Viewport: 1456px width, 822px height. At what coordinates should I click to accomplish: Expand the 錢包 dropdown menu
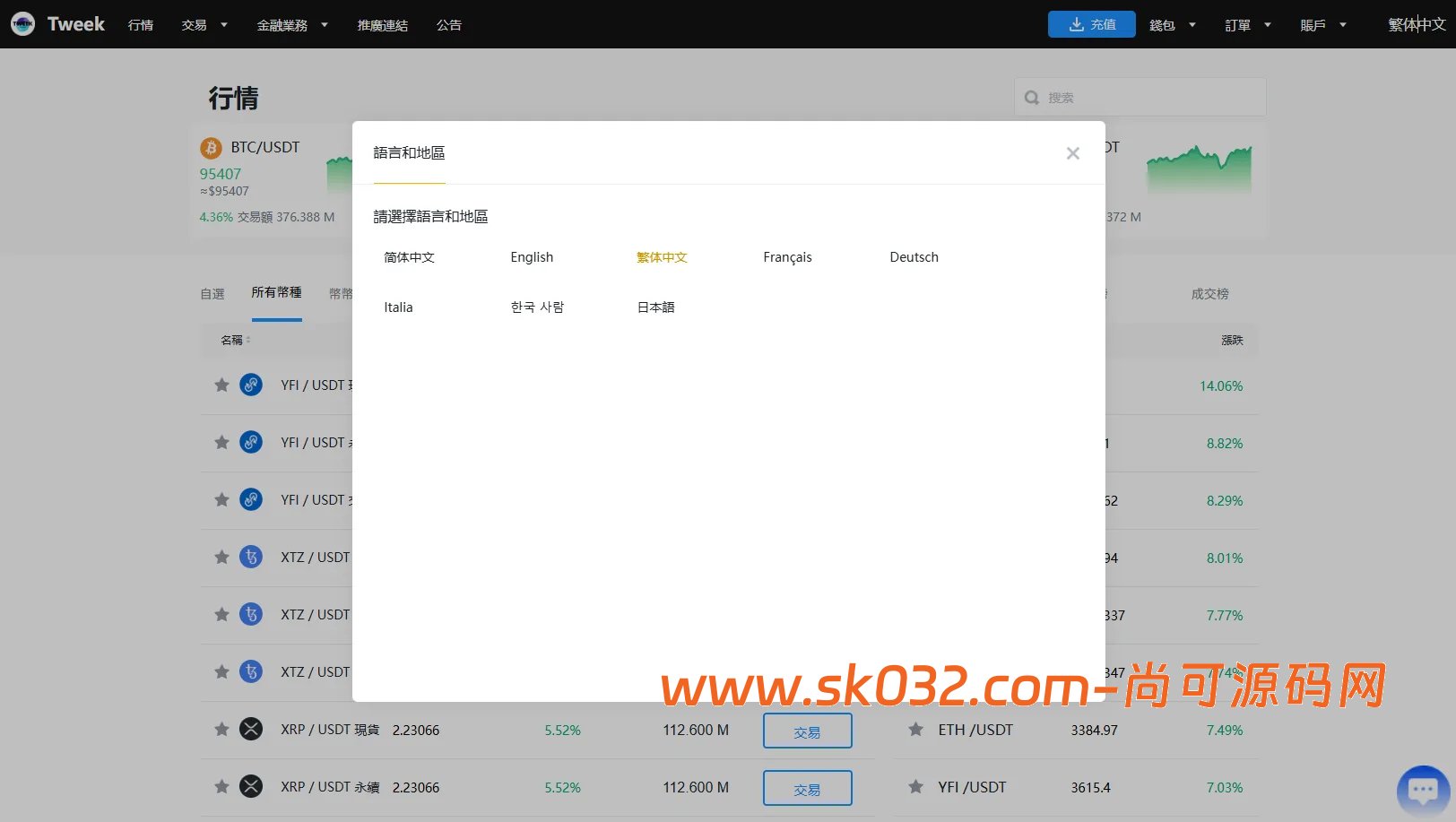tap(1172, 24)
